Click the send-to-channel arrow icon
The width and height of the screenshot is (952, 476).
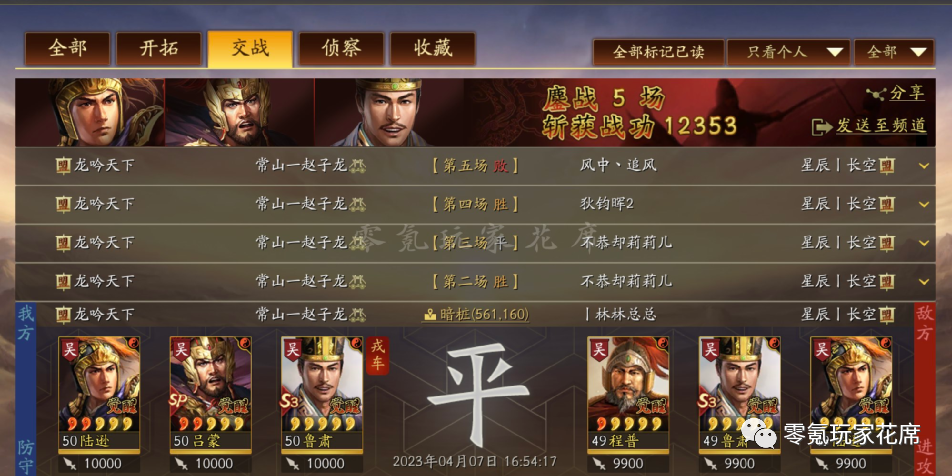pos(822,127)
